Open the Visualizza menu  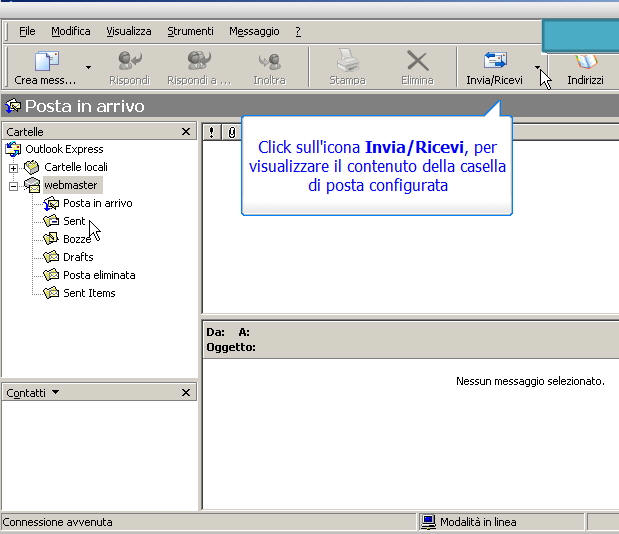[x=129, y=31]
